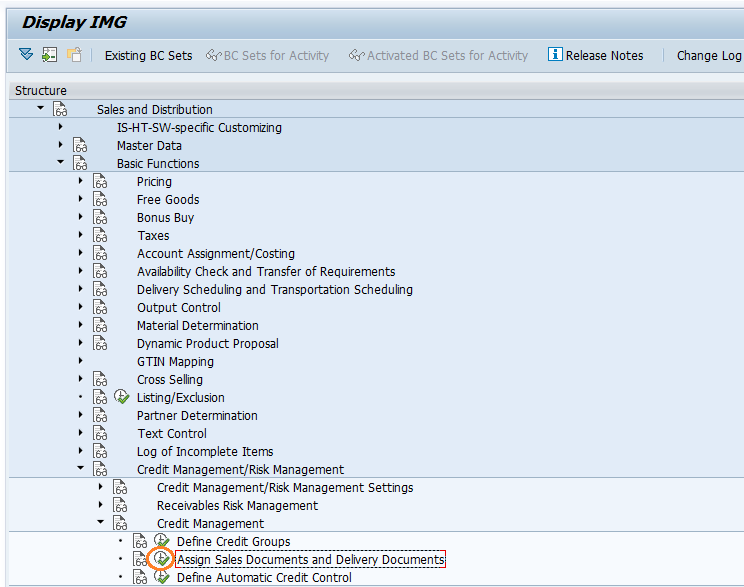Expand the Pricing node

click(80, 181)
